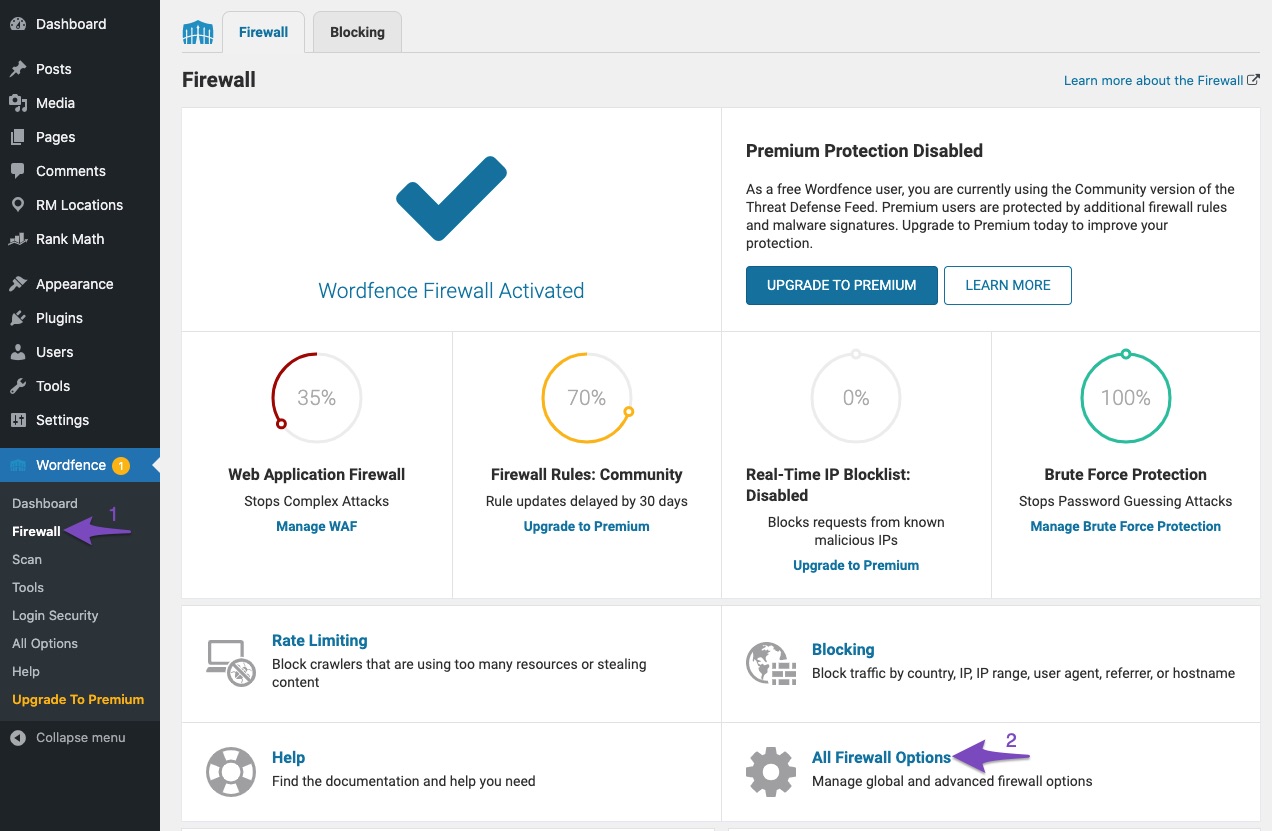
Task: Click the Help lifebuoy icon
Action: coord(231,772)
